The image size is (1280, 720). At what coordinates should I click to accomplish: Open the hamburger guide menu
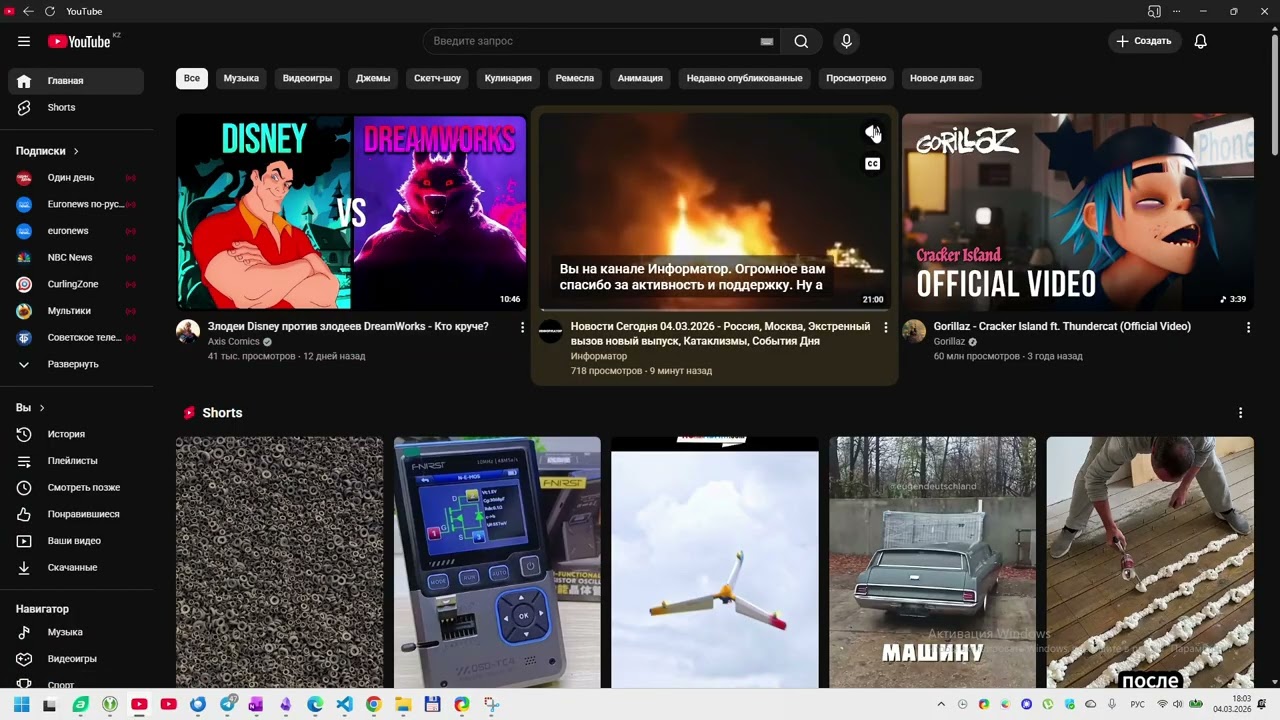coord(24,41)
